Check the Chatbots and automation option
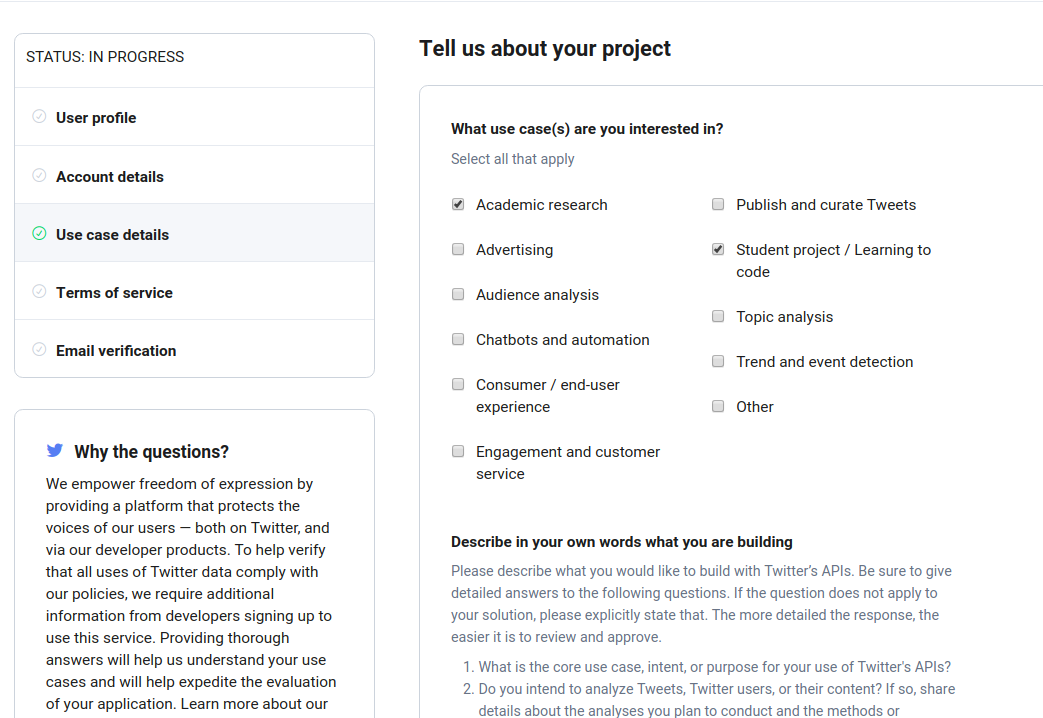Image resolution: width=1043 pixels, height=718 pixels. pyautogui.click(x=458, y=339)
